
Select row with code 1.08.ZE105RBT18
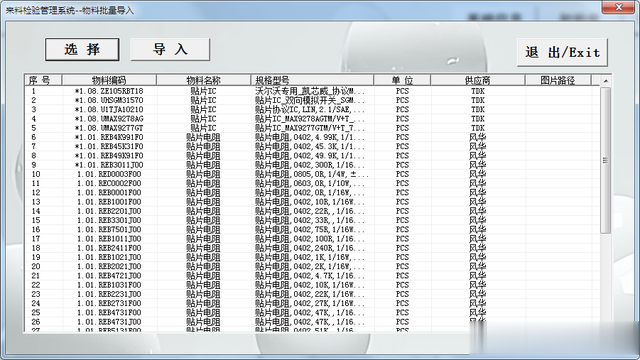click(312, 91)
